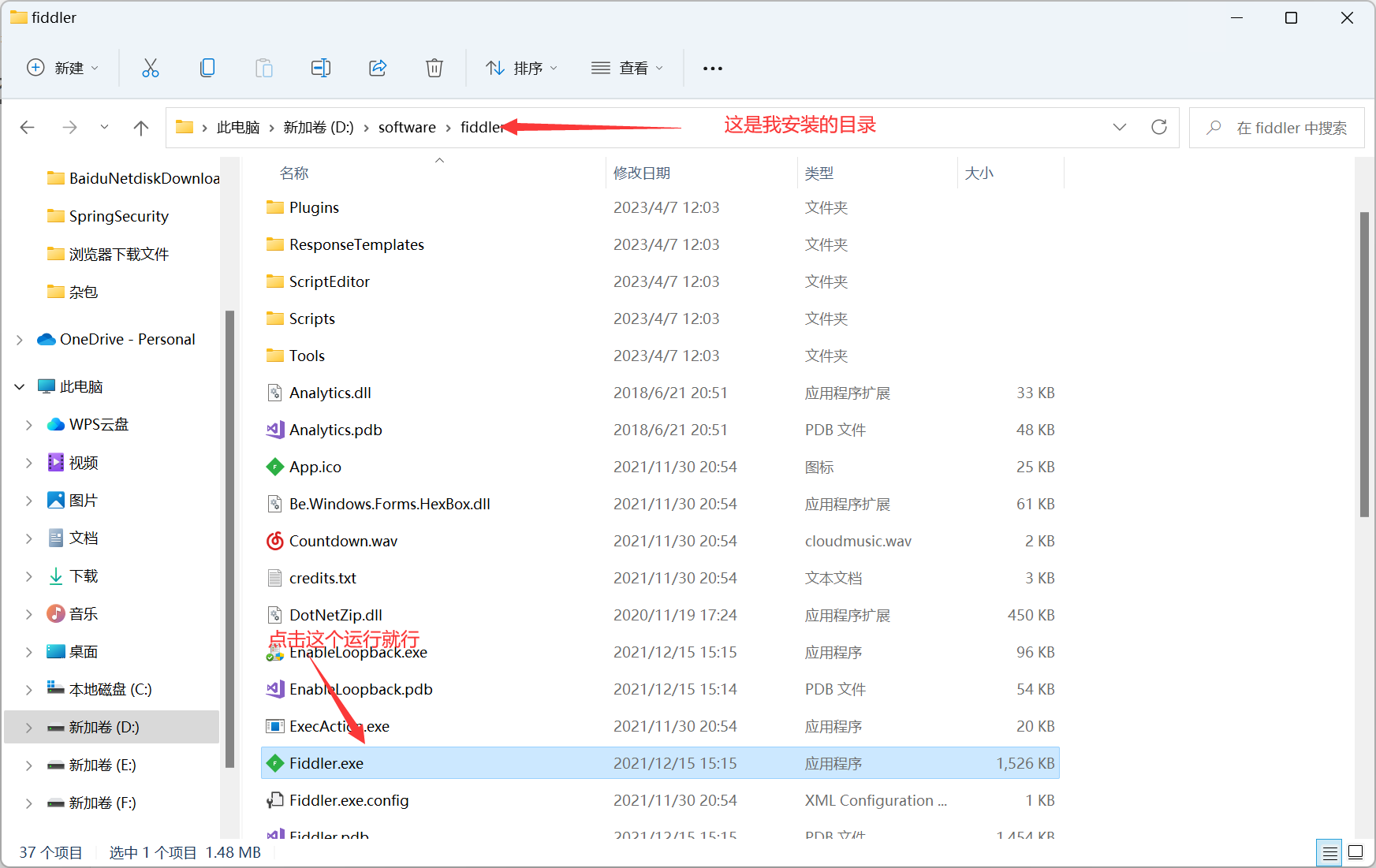Click the App.ico green diamond icon
The width and height of the screenshot is (1376, 868).
coord(274,467)
